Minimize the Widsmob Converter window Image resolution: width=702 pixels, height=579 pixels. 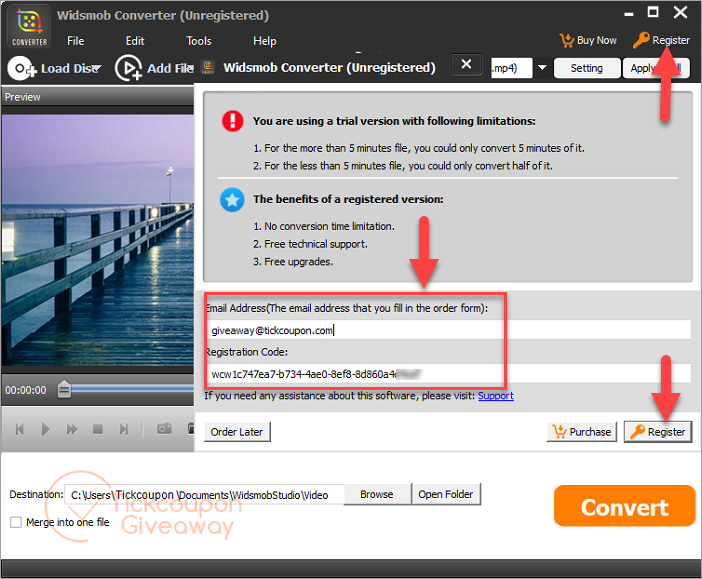(x=629, y=13)
